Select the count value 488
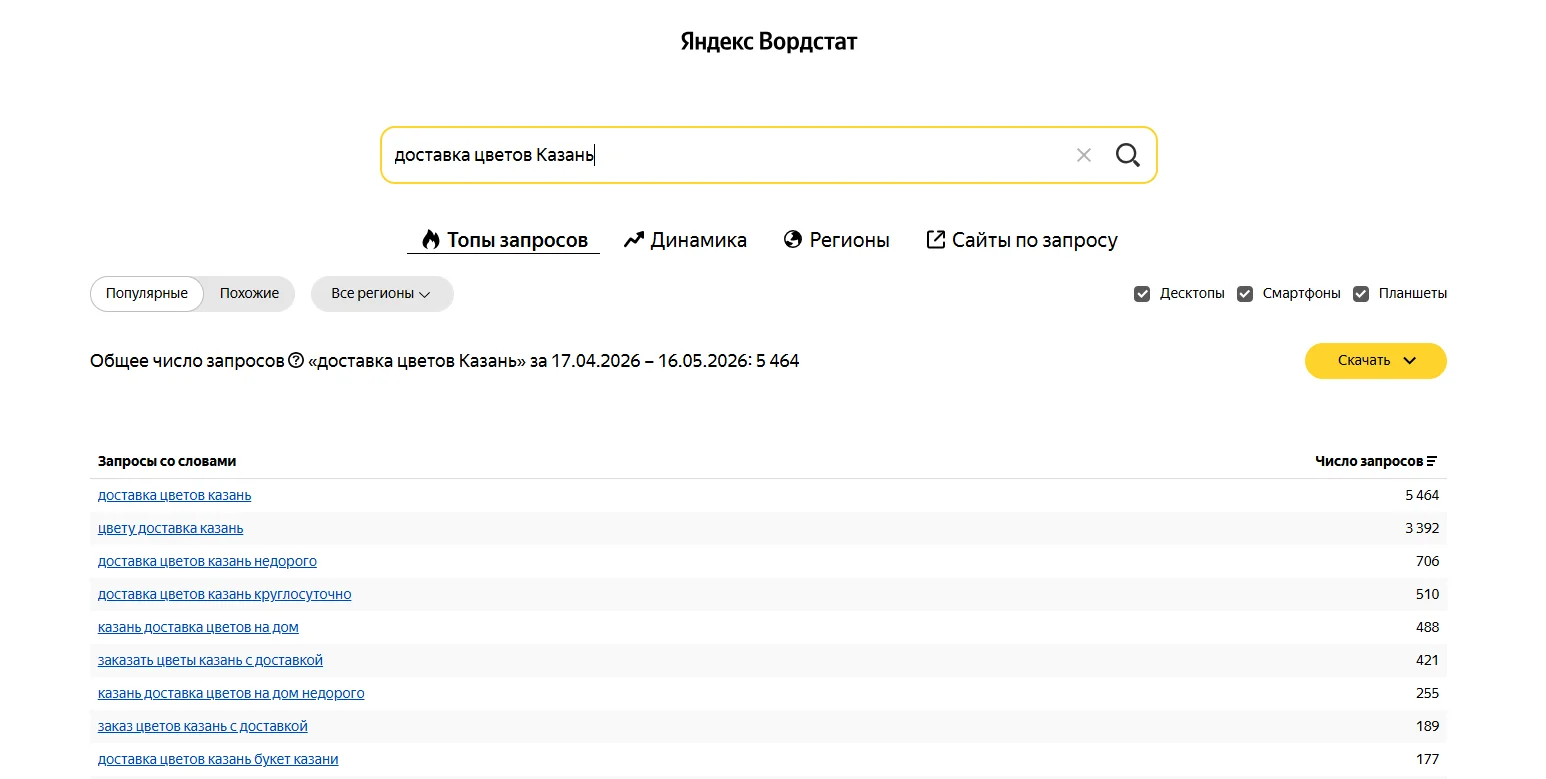The image size is (1546, 779). pyautogui.click(x=1428, y=627)
